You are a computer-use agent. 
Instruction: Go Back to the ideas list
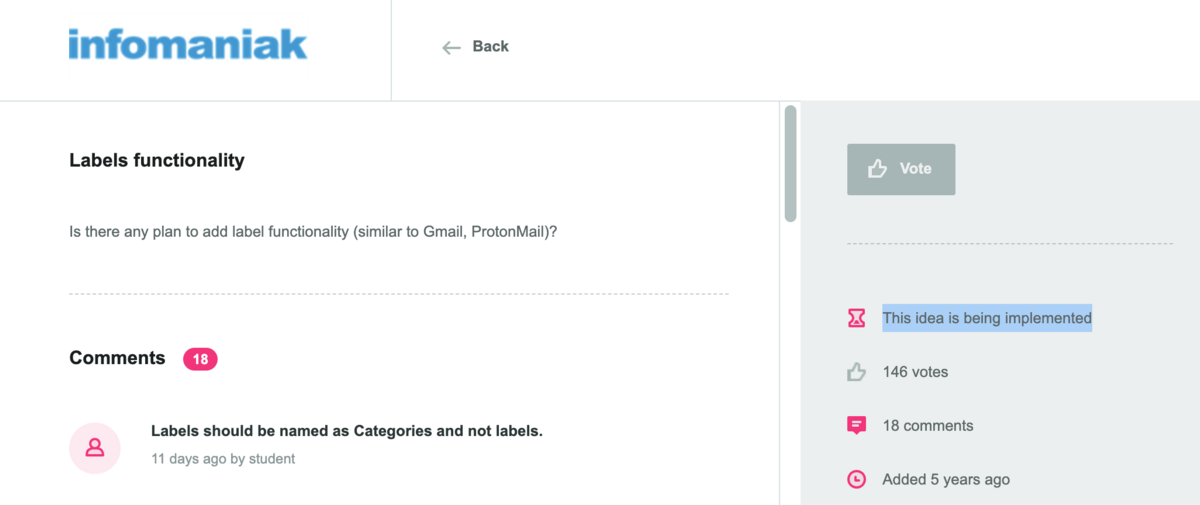tap(490, 46)
